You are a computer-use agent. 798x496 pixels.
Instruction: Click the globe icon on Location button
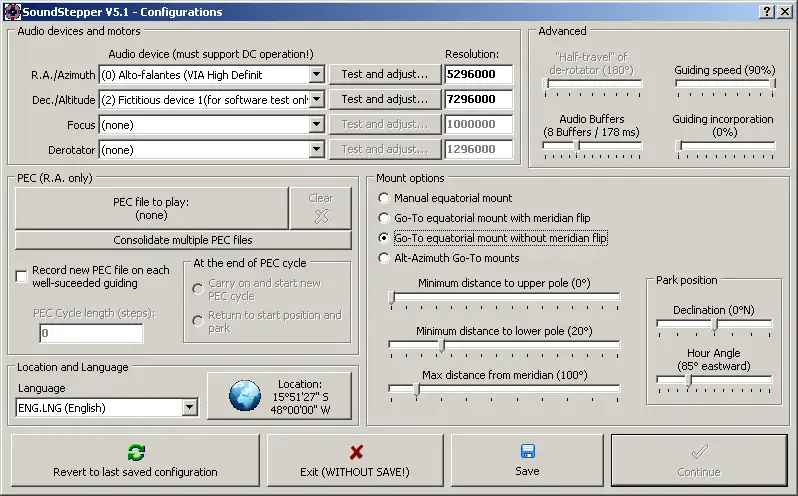(x=245, y=395)
